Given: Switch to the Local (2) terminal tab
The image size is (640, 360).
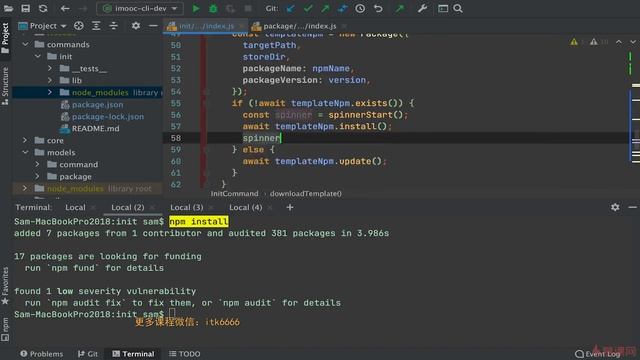Looking at the screenshot, I should coord(128,207).
